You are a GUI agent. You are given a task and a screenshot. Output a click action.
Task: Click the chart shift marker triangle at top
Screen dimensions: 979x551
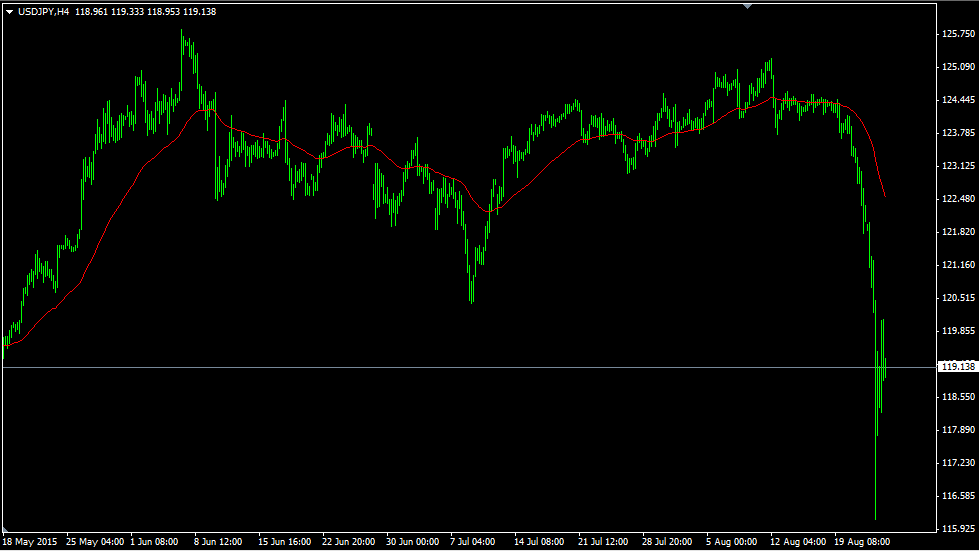747,6
